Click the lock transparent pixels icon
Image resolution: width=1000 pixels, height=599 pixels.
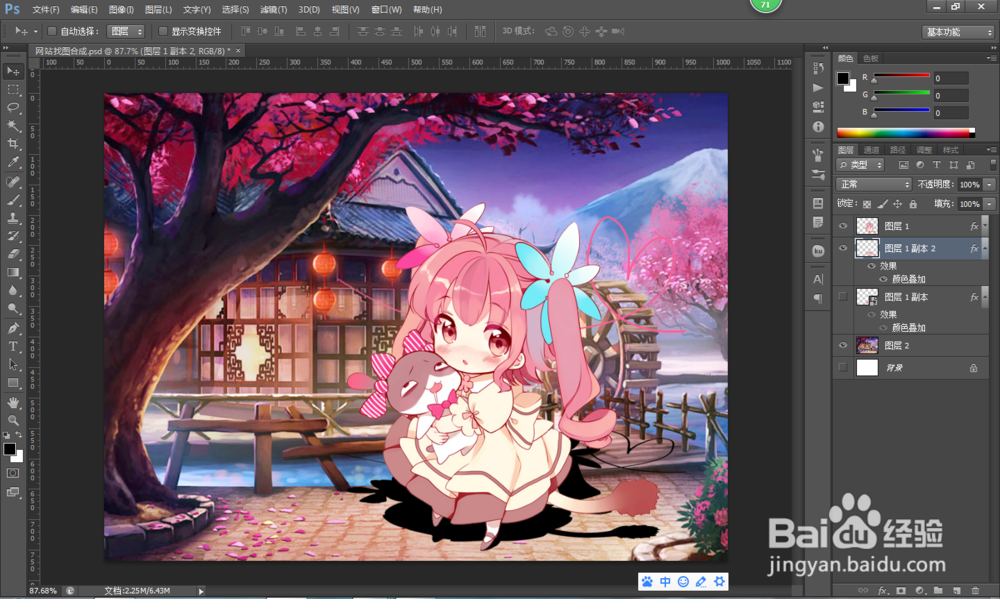point(867,204)
